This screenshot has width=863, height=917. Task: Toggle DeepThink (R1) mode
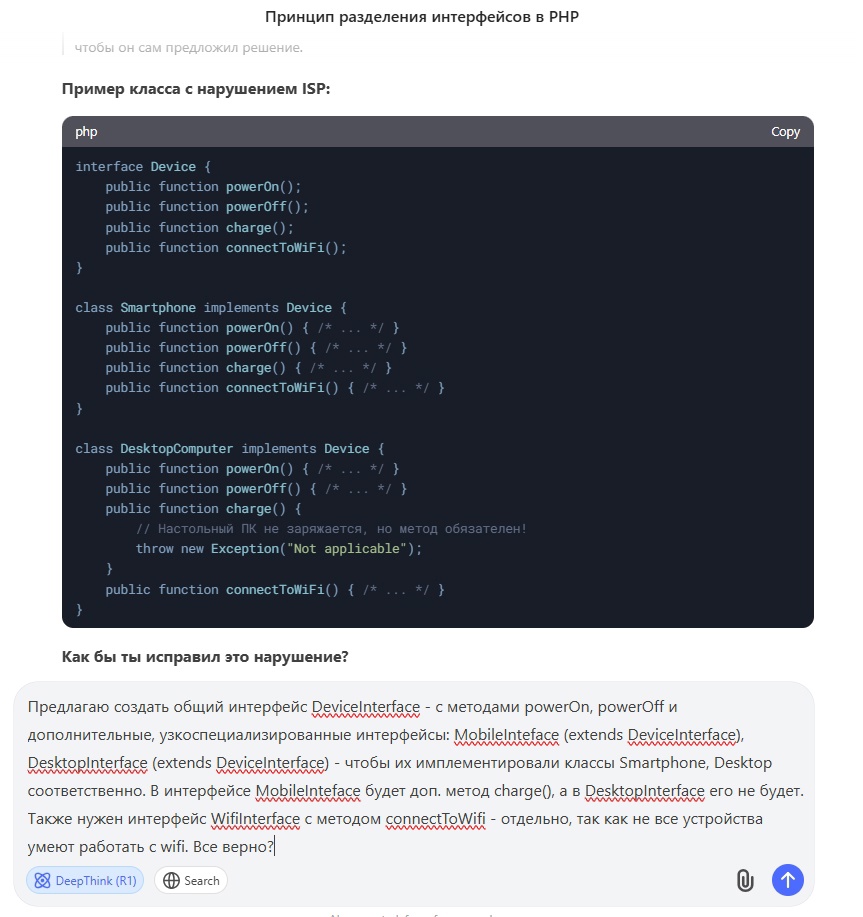click(x=85, y=880)
